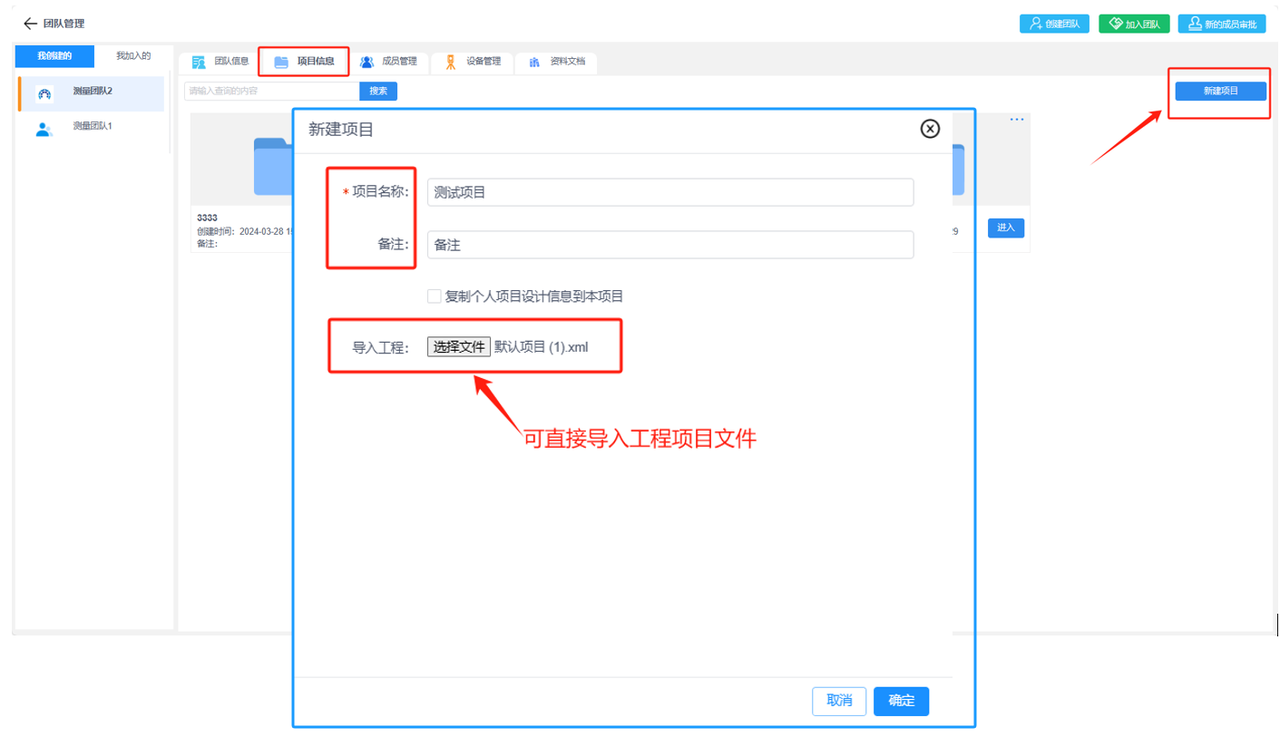Click the 测量团队1 people icon
Screen dimensions: 1280x737
point(44,129)
